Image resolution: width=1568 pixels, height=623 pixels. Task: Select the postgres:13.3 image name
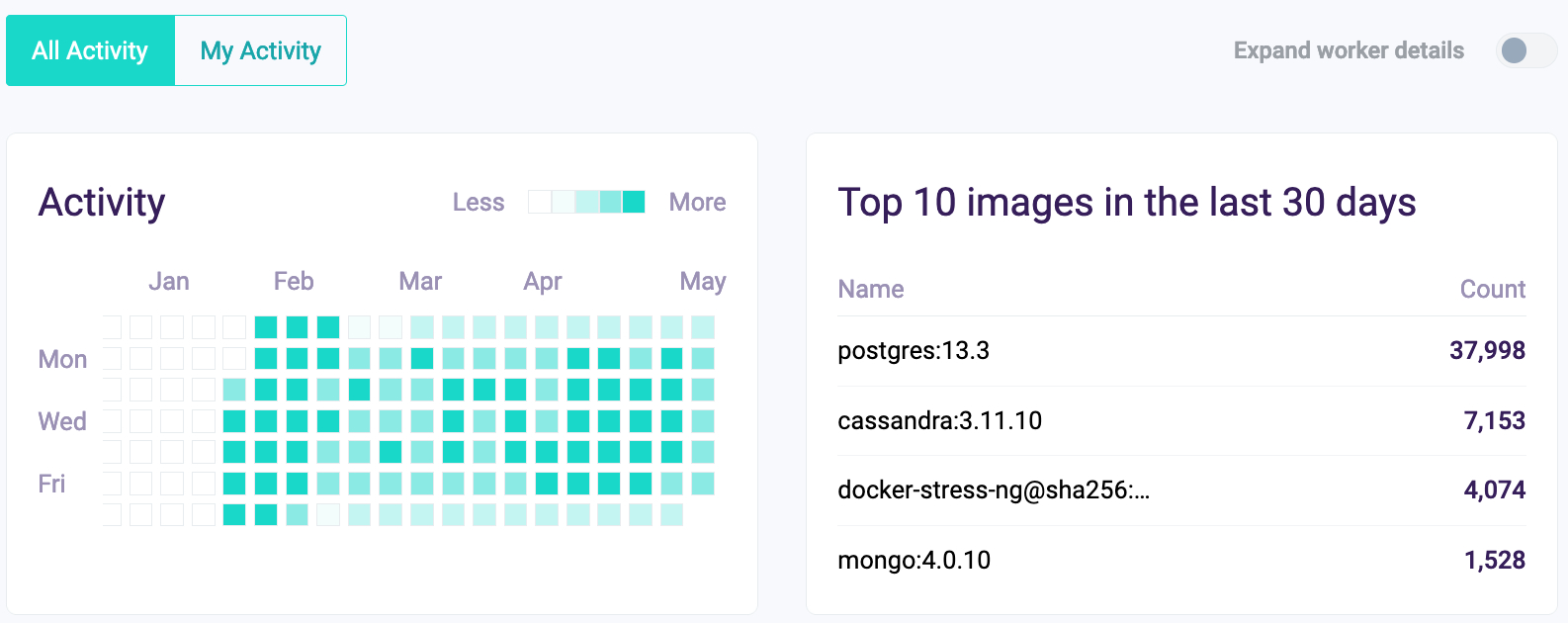coord(914,350)
